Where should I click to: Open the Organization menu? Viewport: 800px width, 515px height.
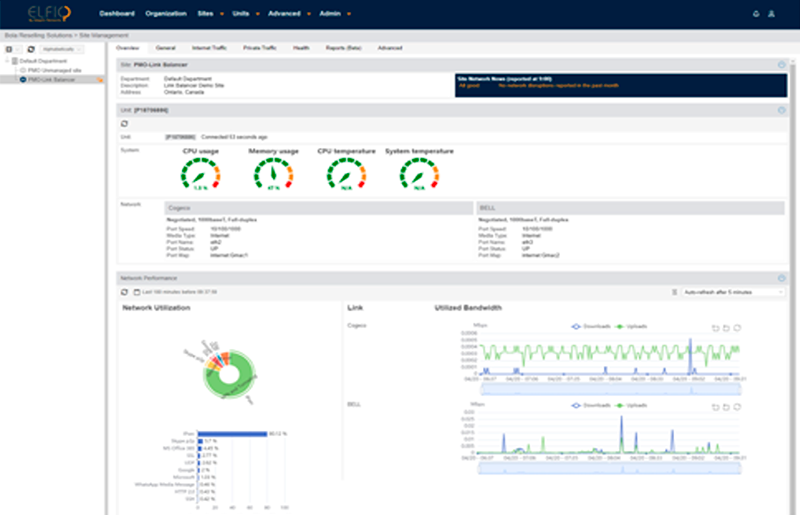coord(165,14)
